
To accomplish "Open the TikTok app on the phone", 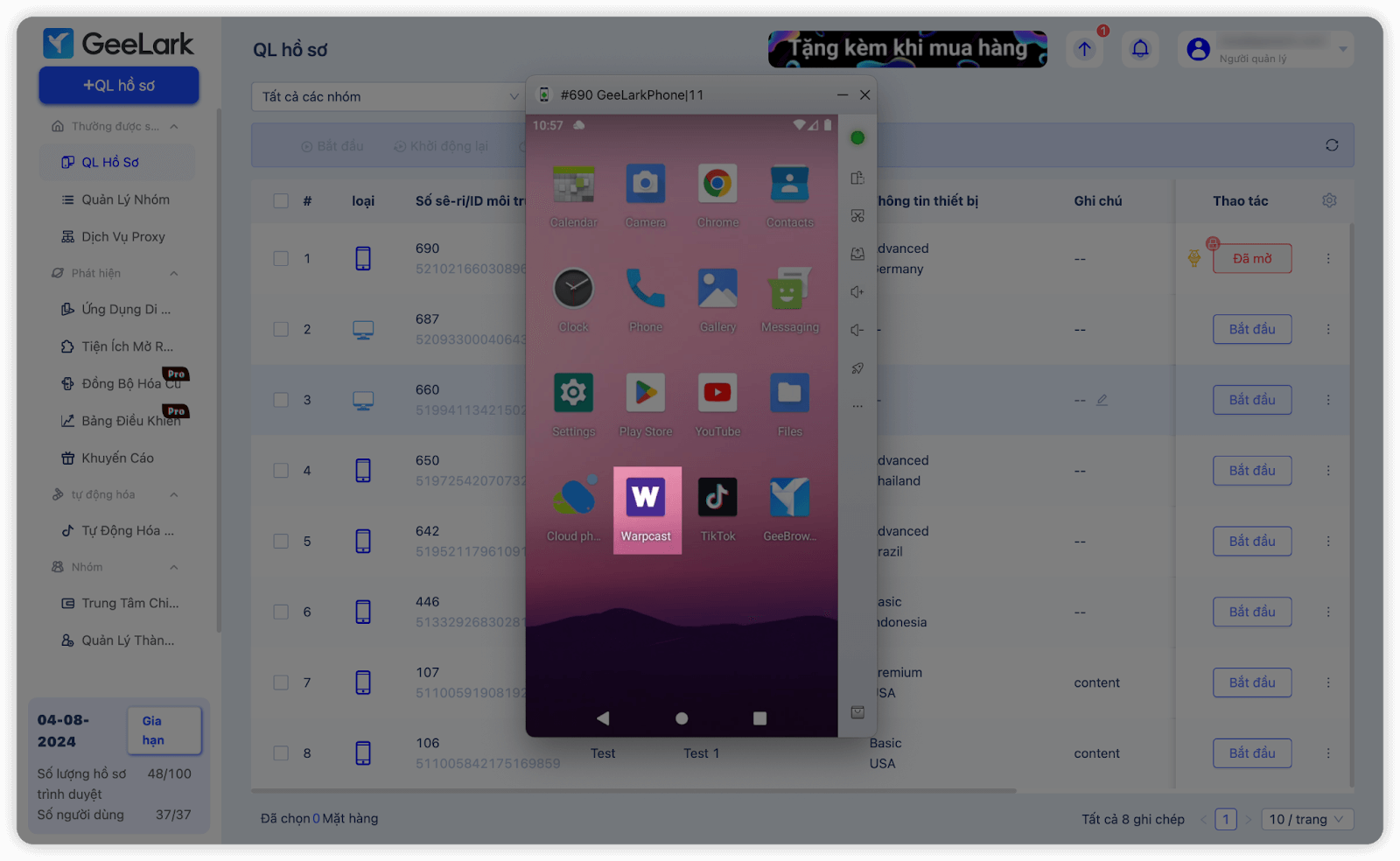I will [x=717, y=509].
